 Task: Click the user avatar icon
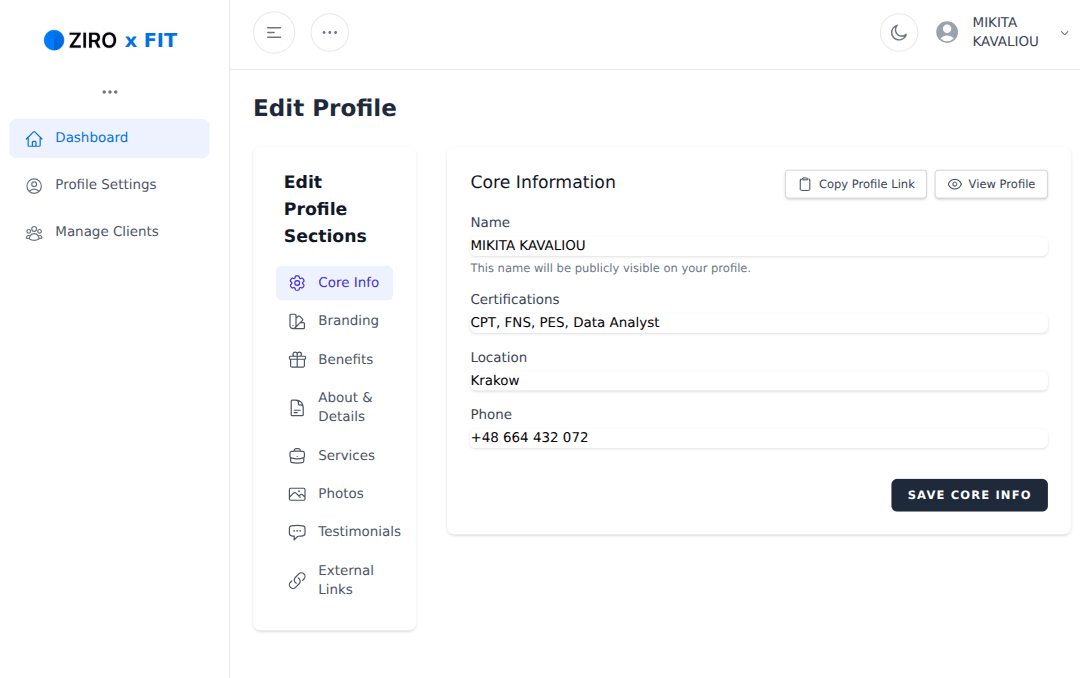tap(947, 32)
